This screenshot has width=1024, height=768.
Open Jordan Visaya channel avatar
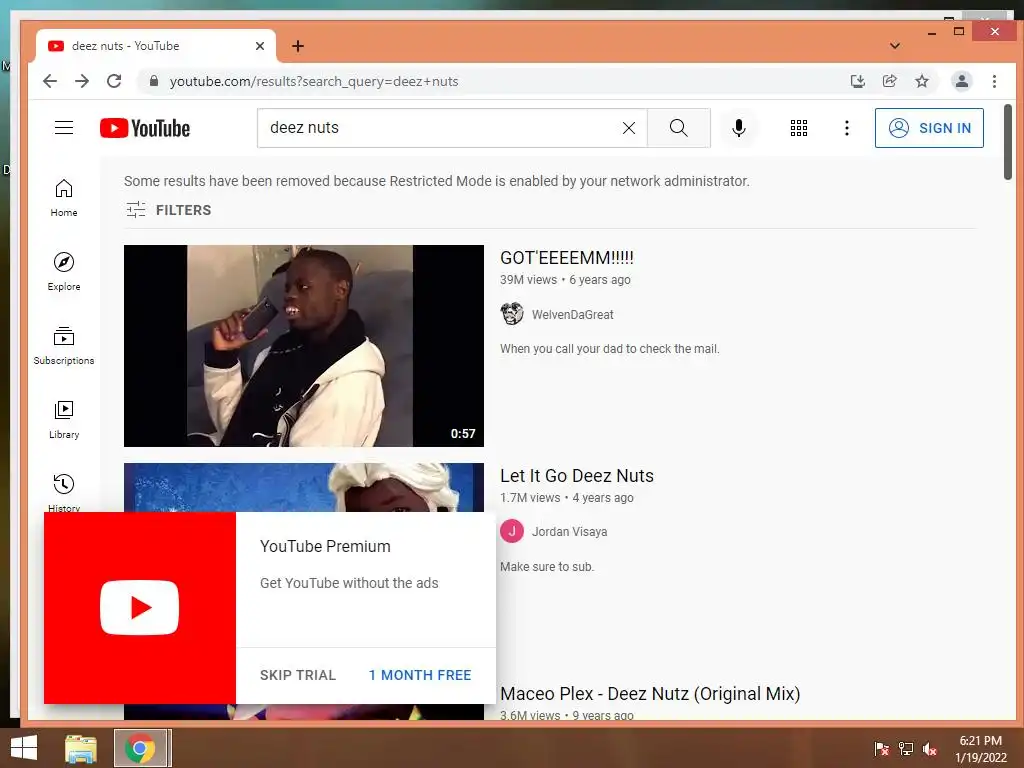(x=512, y=531)
